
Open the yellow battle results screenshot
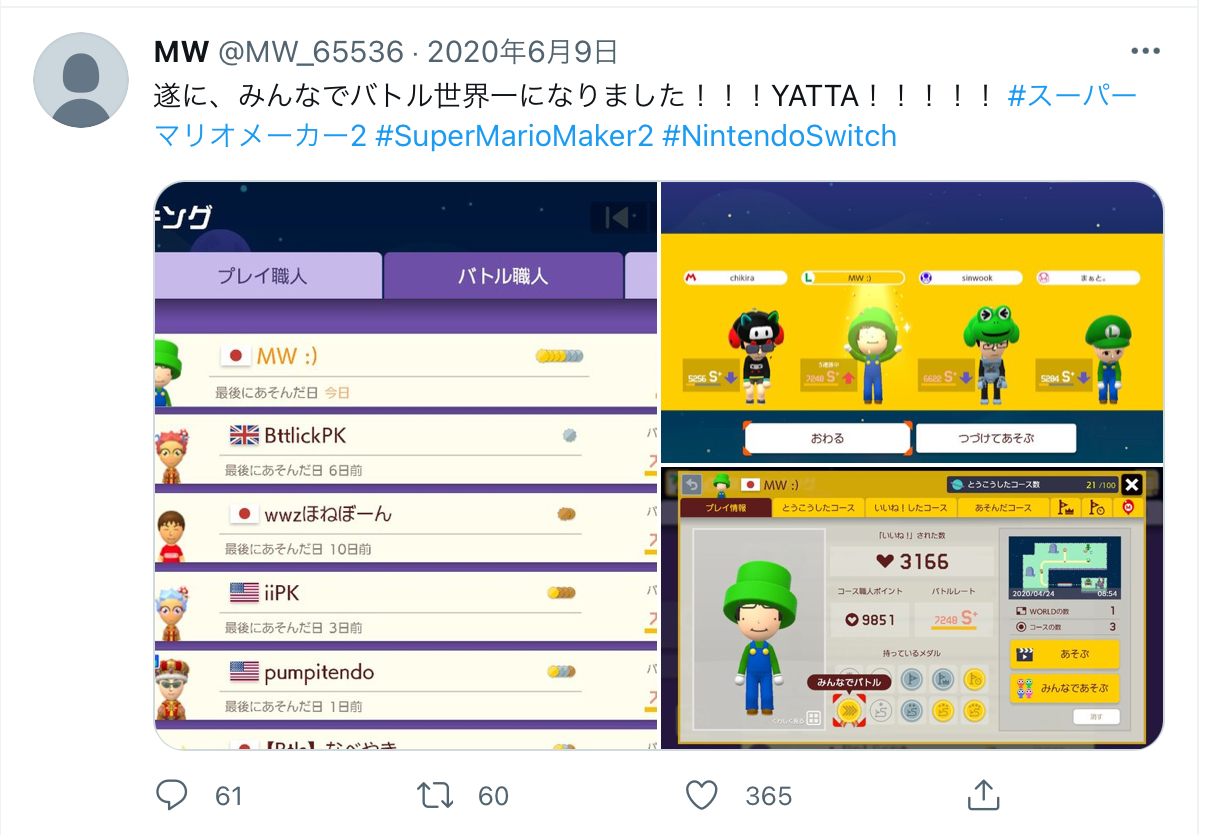[x=912, y=322]
